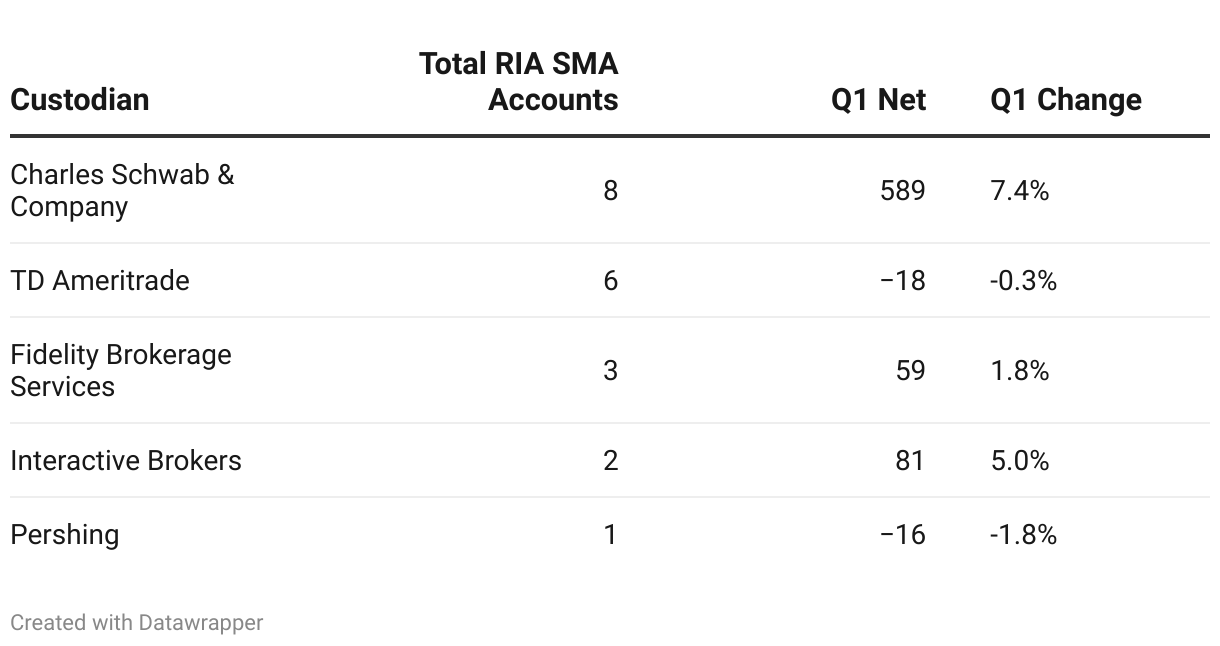Click the -0.3% Q1 Change cell
Screen dimensions: 1220x646
(x=1023, y=280)
